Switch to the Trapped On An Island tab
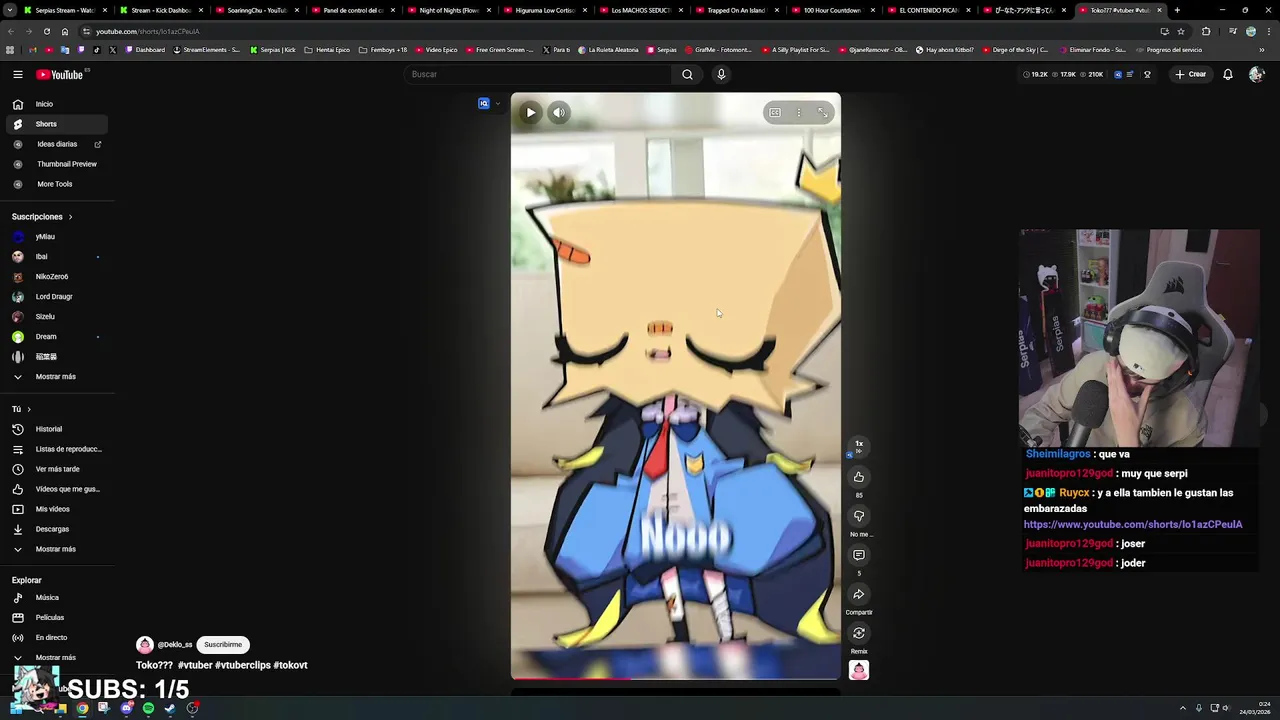Image resolution: width=1280 pixels, height=720 pixels. [736, 10]
